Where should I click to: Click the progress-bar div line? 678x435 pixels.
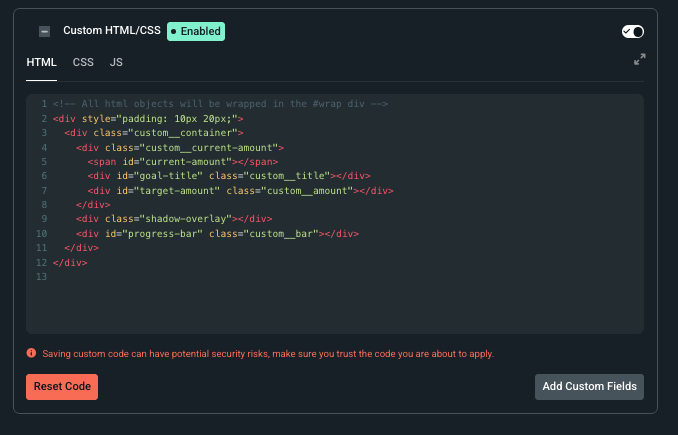[217, 234]
